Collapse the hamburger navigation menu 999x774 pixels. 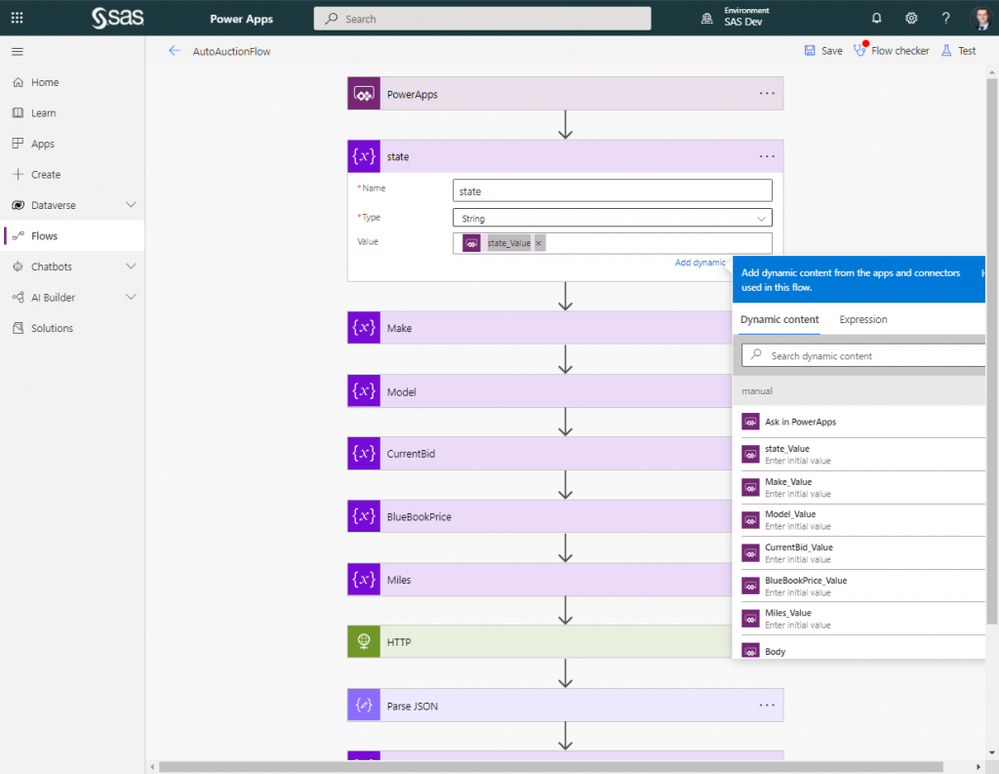pos(17,52)
